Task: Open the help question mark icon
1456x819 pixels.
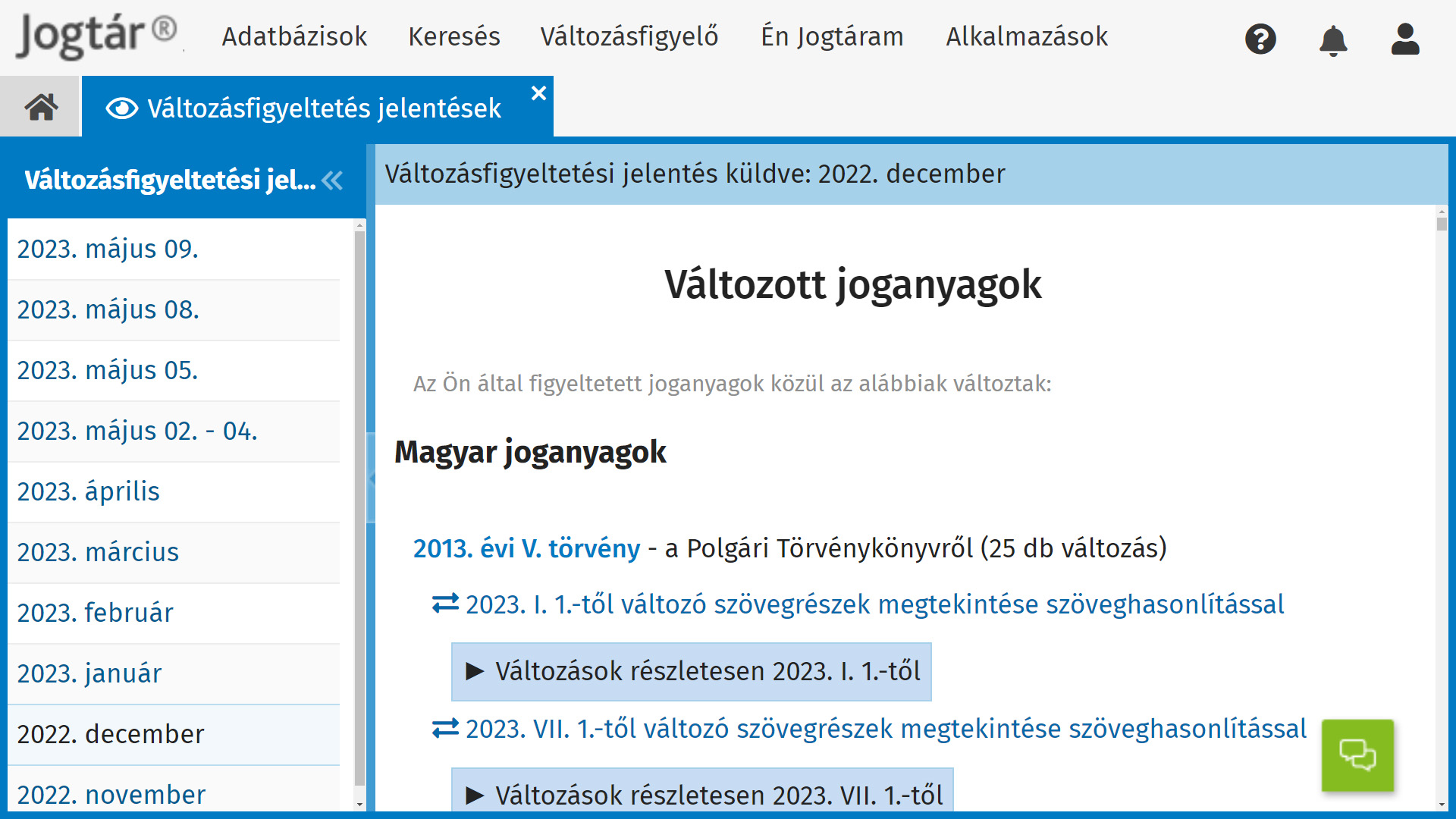Action: (x=1260, y=39)
